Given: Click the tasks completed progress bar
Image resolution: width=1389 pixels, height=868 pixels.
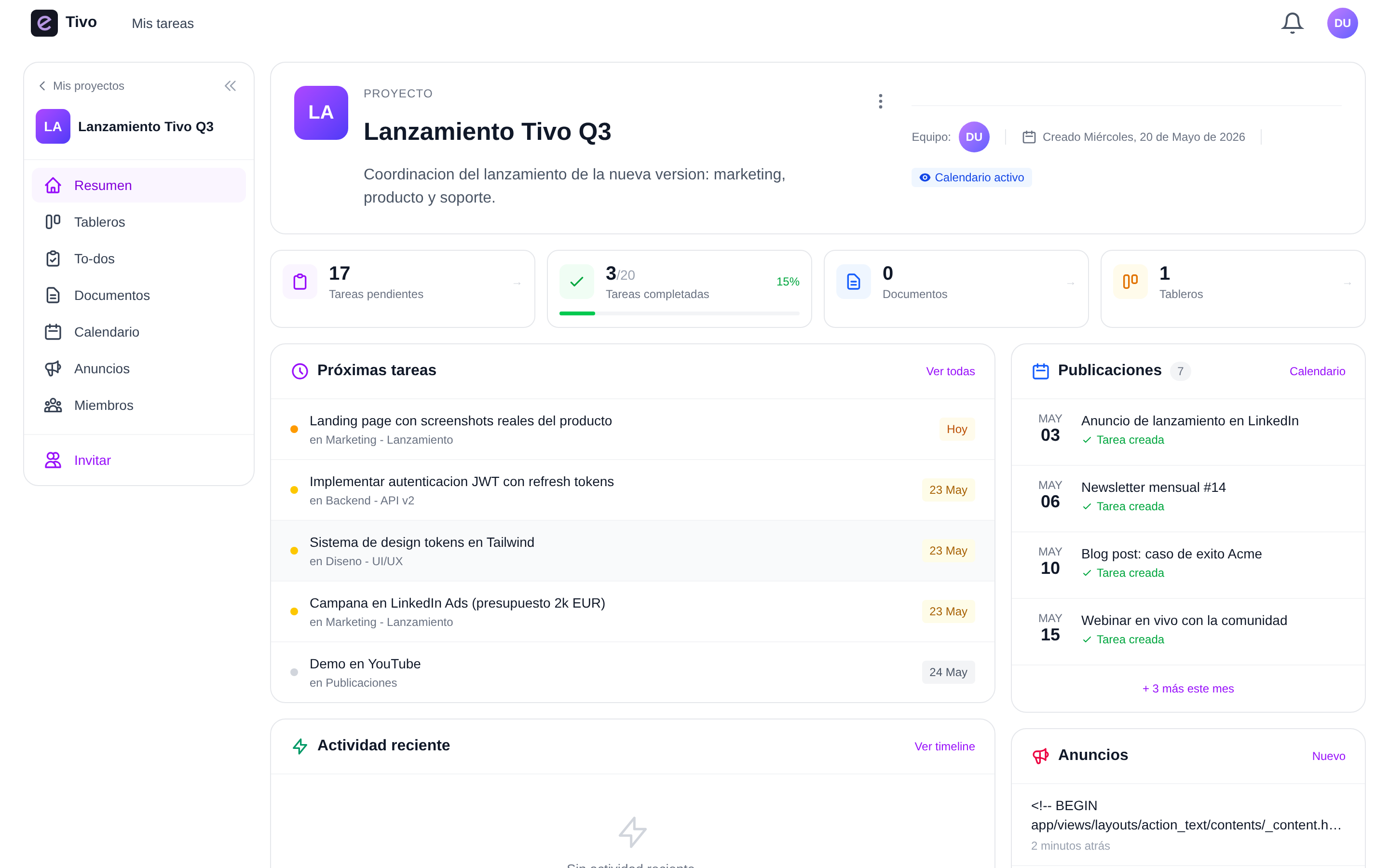Looking at the screenshot, I should [x=679, y=313].
